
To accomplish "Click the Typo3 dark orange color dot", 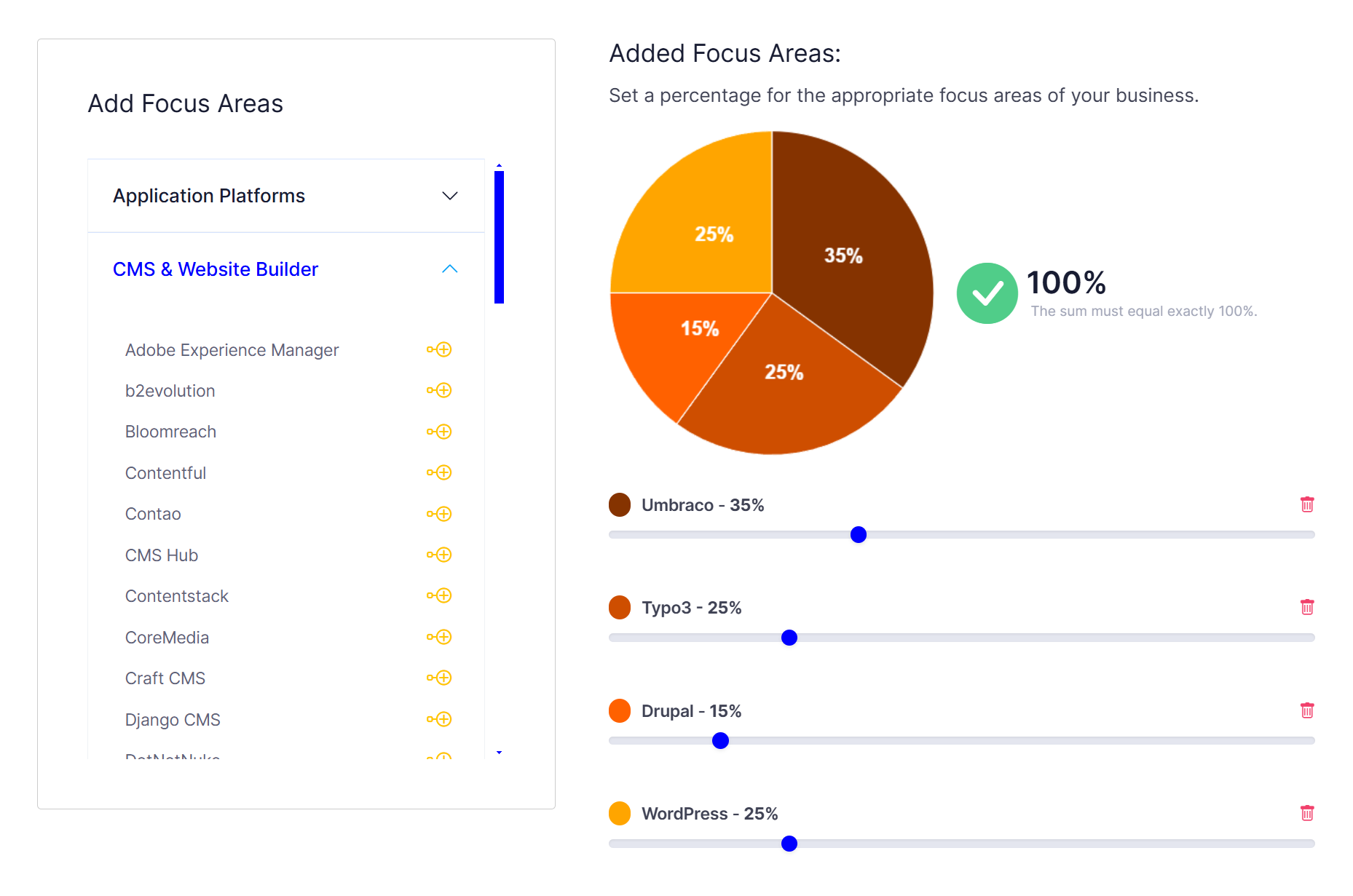I will click(x=620, y=607).
